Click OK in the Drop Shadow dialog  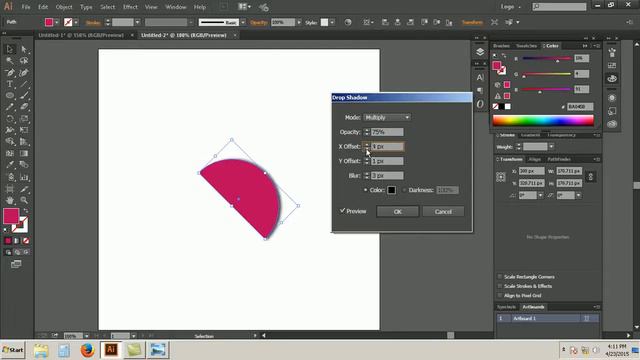tap(398, 211)
